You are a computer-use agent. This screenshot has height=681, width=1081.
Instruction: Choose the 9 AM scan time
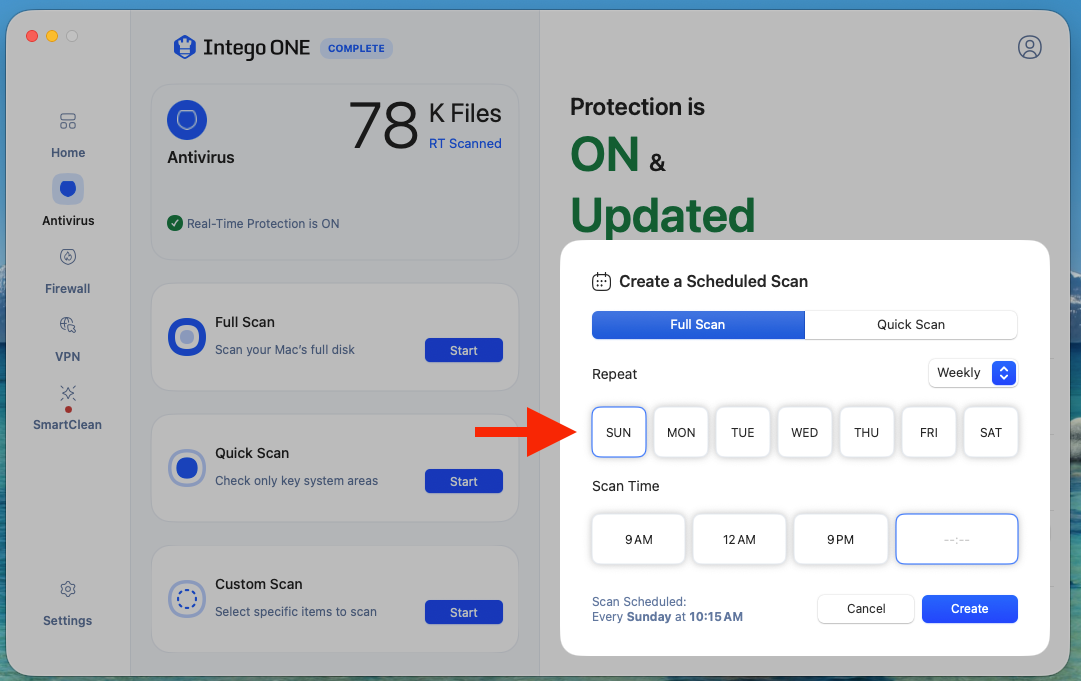(638, 539)
